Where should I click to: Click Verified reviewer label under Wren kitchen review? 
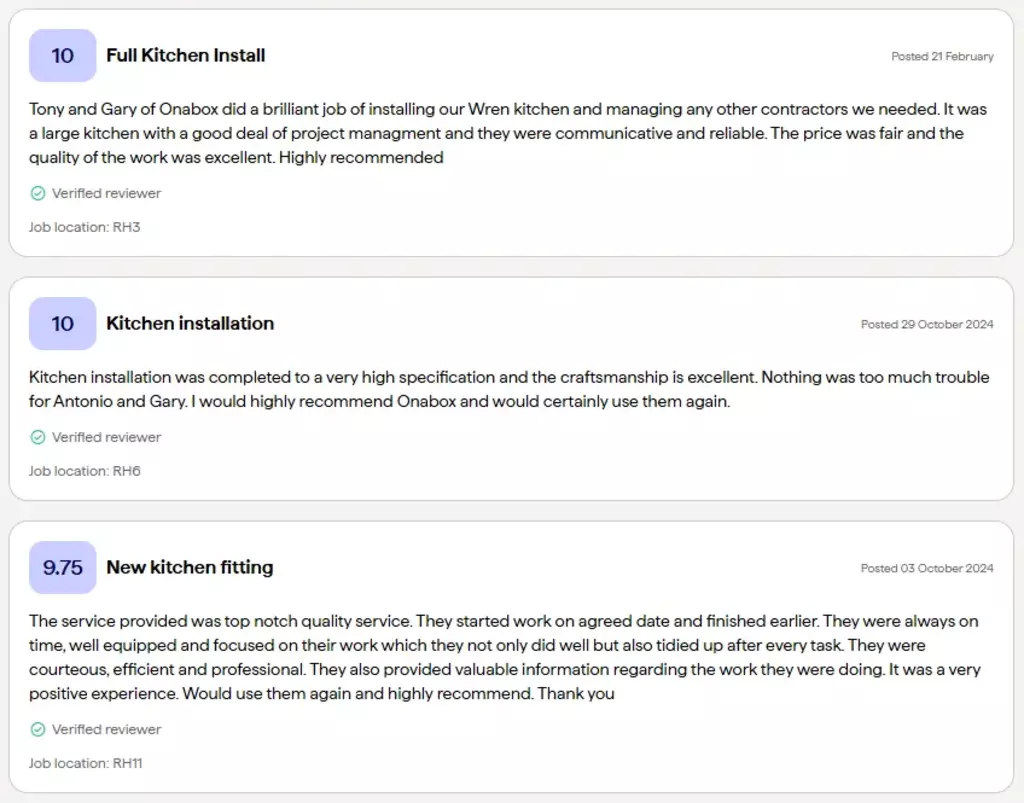pyautogui.click(x=106, y=193)
